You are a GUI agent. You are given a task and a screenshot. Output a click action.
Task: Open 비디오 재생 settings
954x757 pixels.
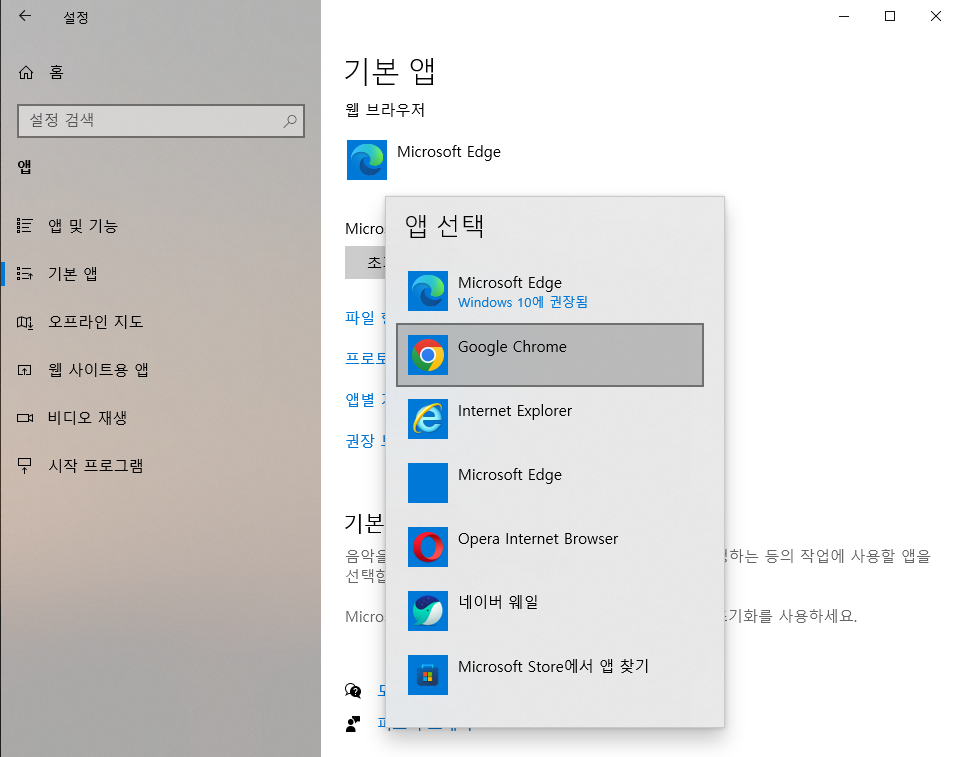coord(88,418)
